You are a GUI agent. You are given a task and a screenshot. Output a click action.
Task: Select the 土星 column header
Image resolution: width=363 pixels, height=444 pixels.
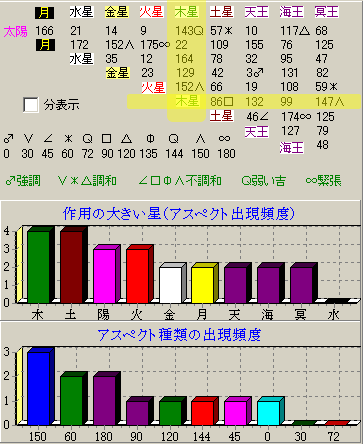(221, 12)
